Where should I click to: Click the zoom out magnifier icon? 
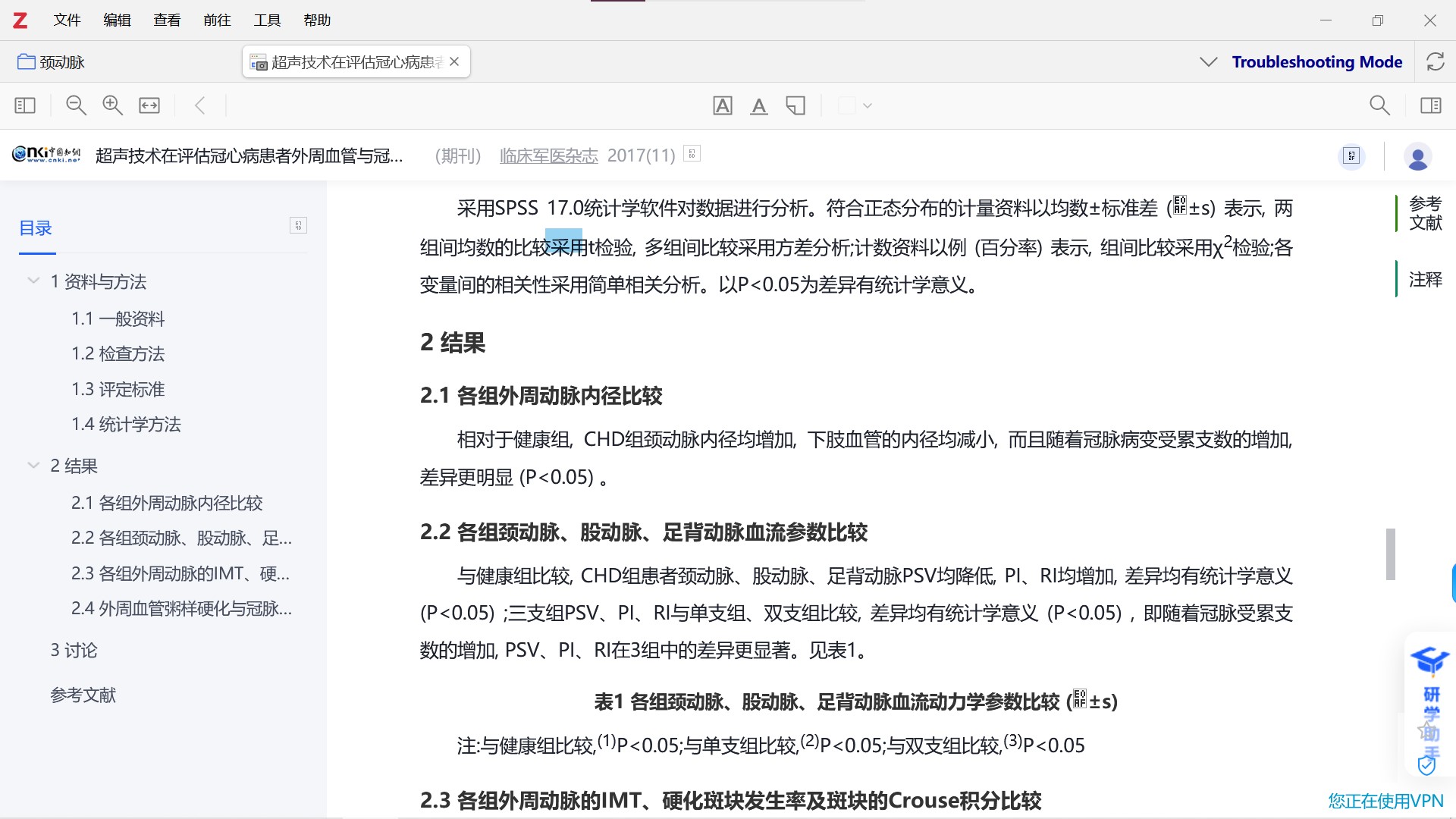click(76, 105)
